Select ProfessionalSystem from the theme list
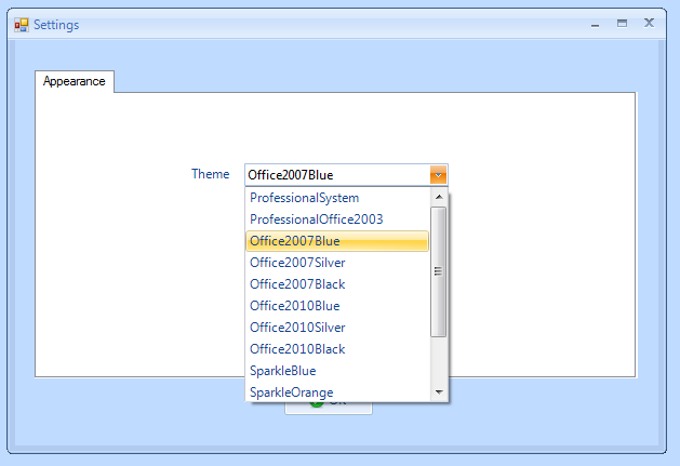This screenshot has height=466, width=680. tap(337, 198)
